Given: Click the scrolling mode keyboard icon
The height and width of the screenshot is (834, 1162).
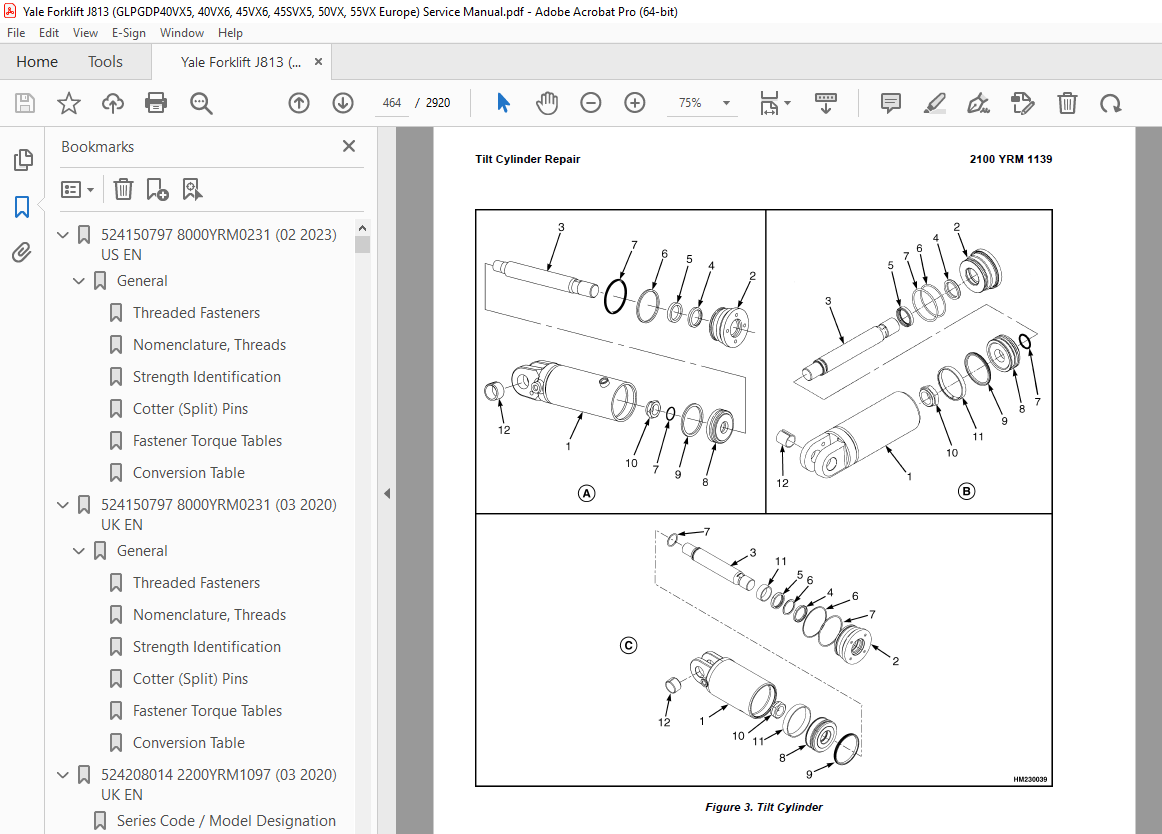Looking at the screenshot, I should pos(826,103).
